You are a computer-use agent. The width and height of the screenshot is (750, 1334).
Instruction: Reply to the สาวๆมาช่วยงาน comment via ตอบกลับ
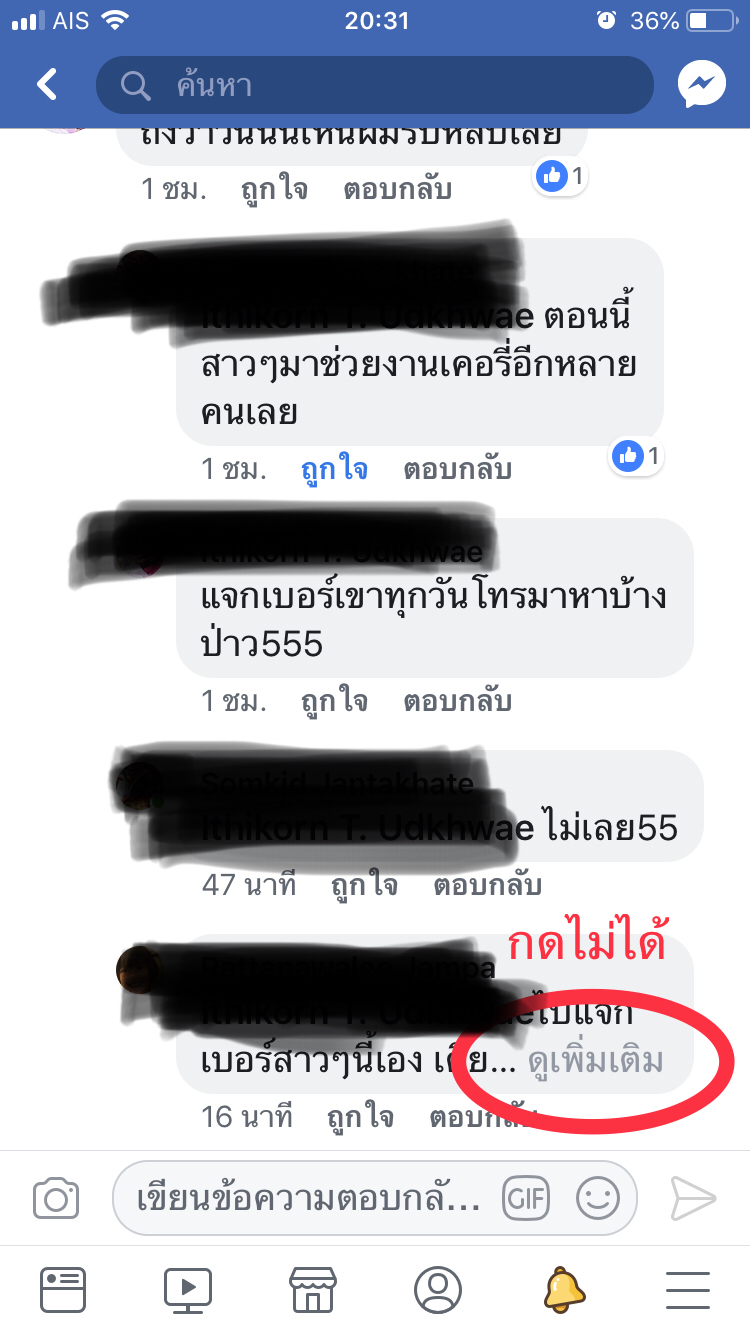458,469
